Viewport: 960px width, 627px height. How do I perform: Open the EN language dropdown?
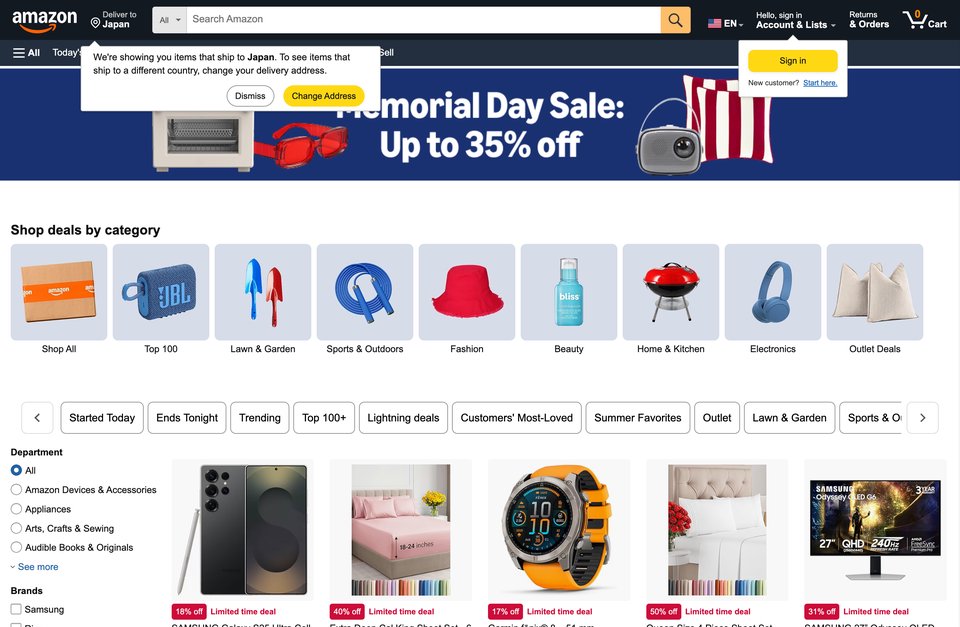tap(726, 23)
